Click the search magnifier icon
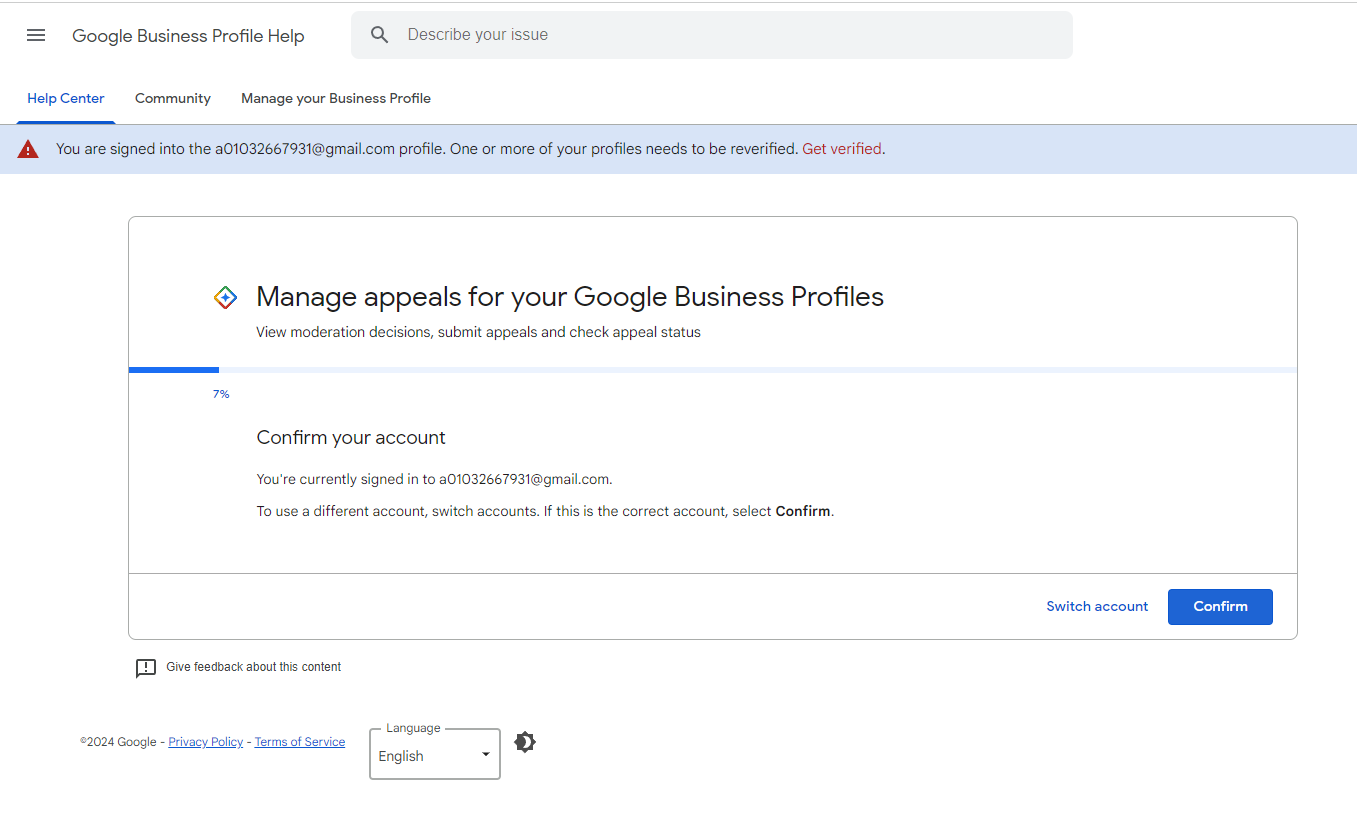 pos(379,35)
